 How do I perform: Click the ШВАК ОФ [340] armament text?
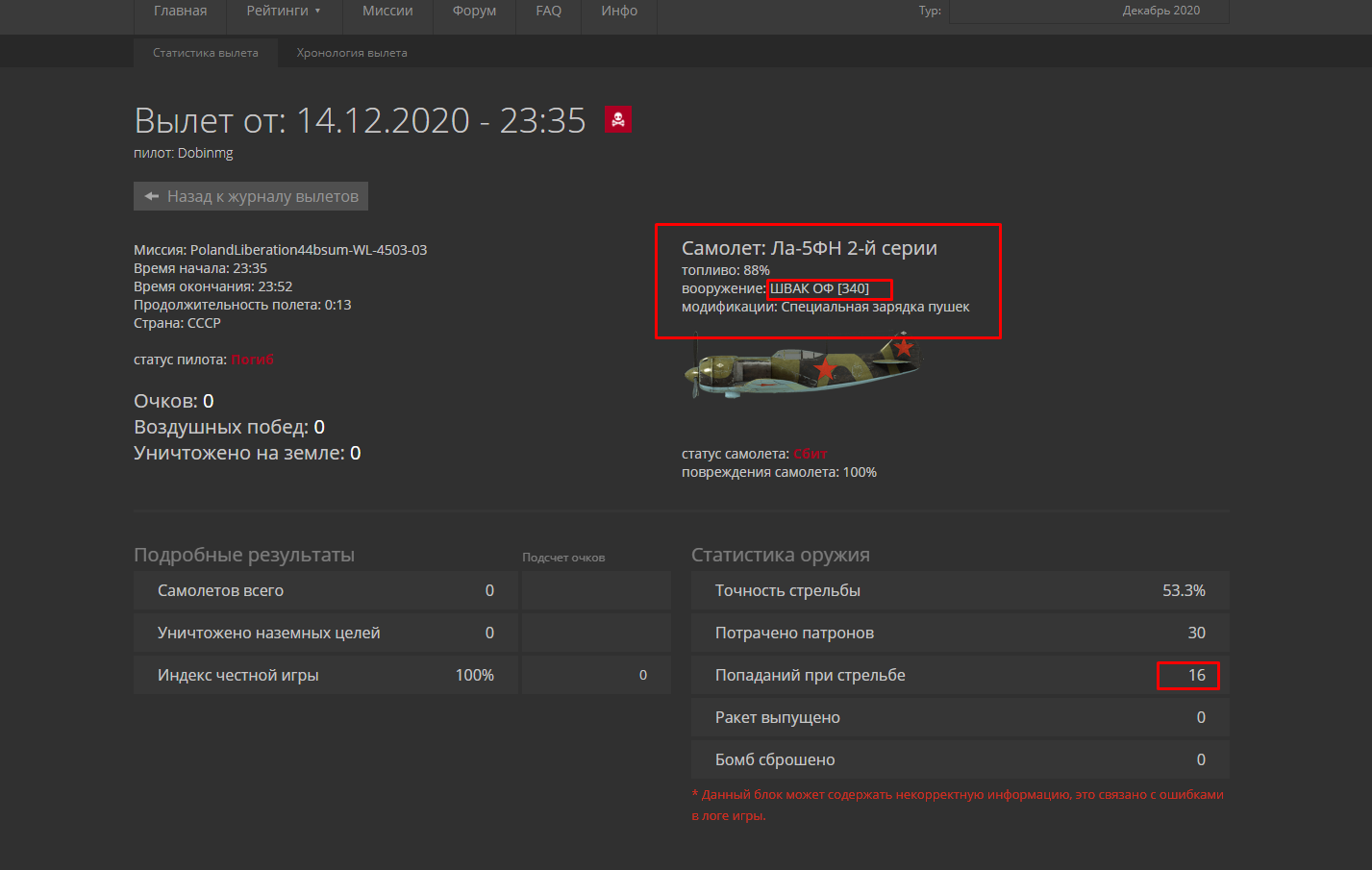pyautogui.click(x=819, y=288)
